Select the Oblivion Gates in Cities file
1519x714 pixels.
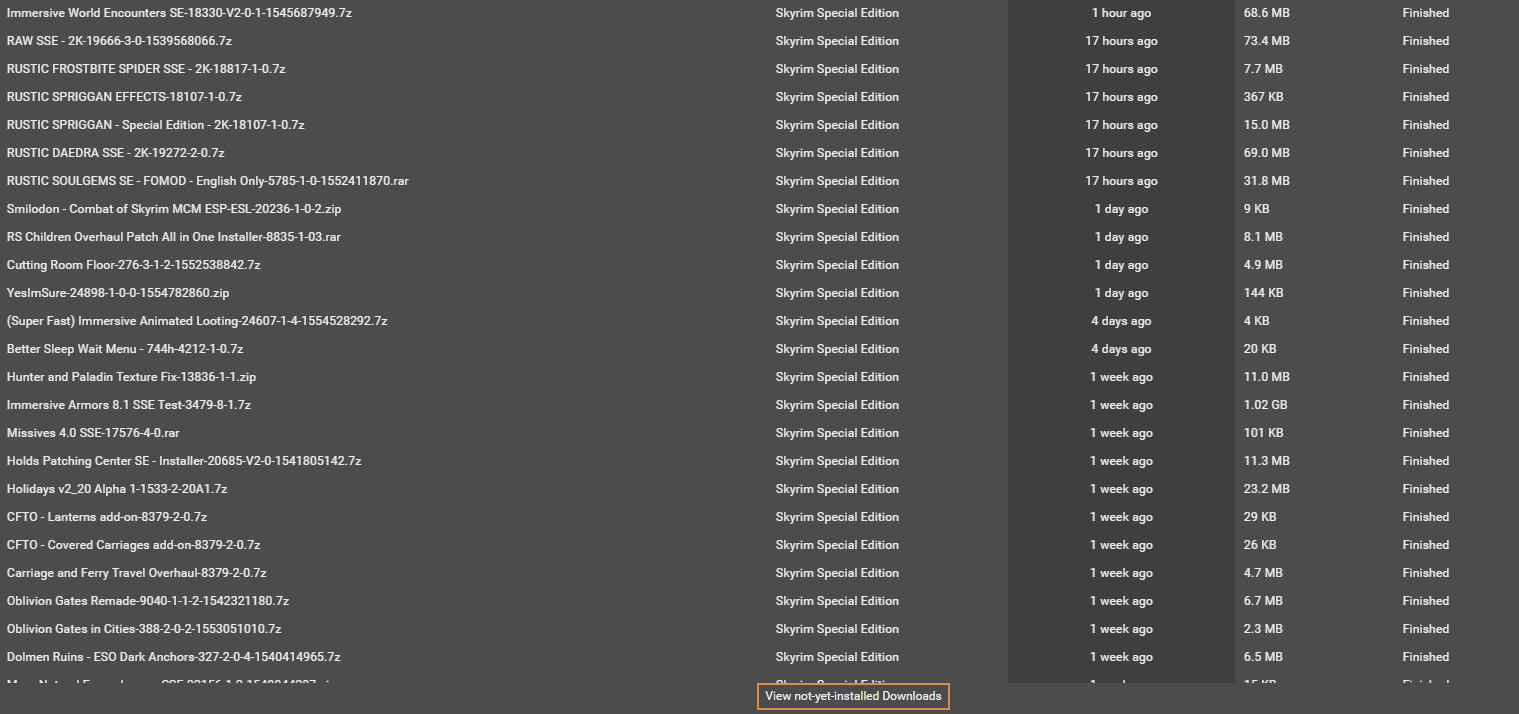[x=144, y=629]
